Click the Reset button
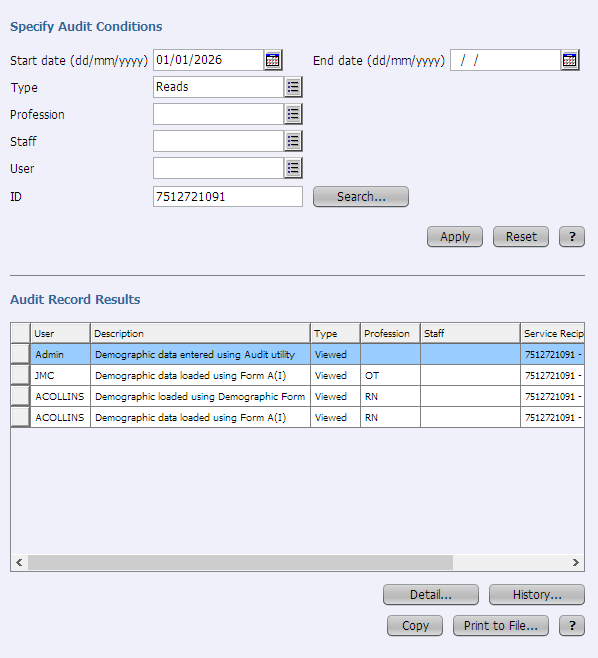 [x=521, y=237]
